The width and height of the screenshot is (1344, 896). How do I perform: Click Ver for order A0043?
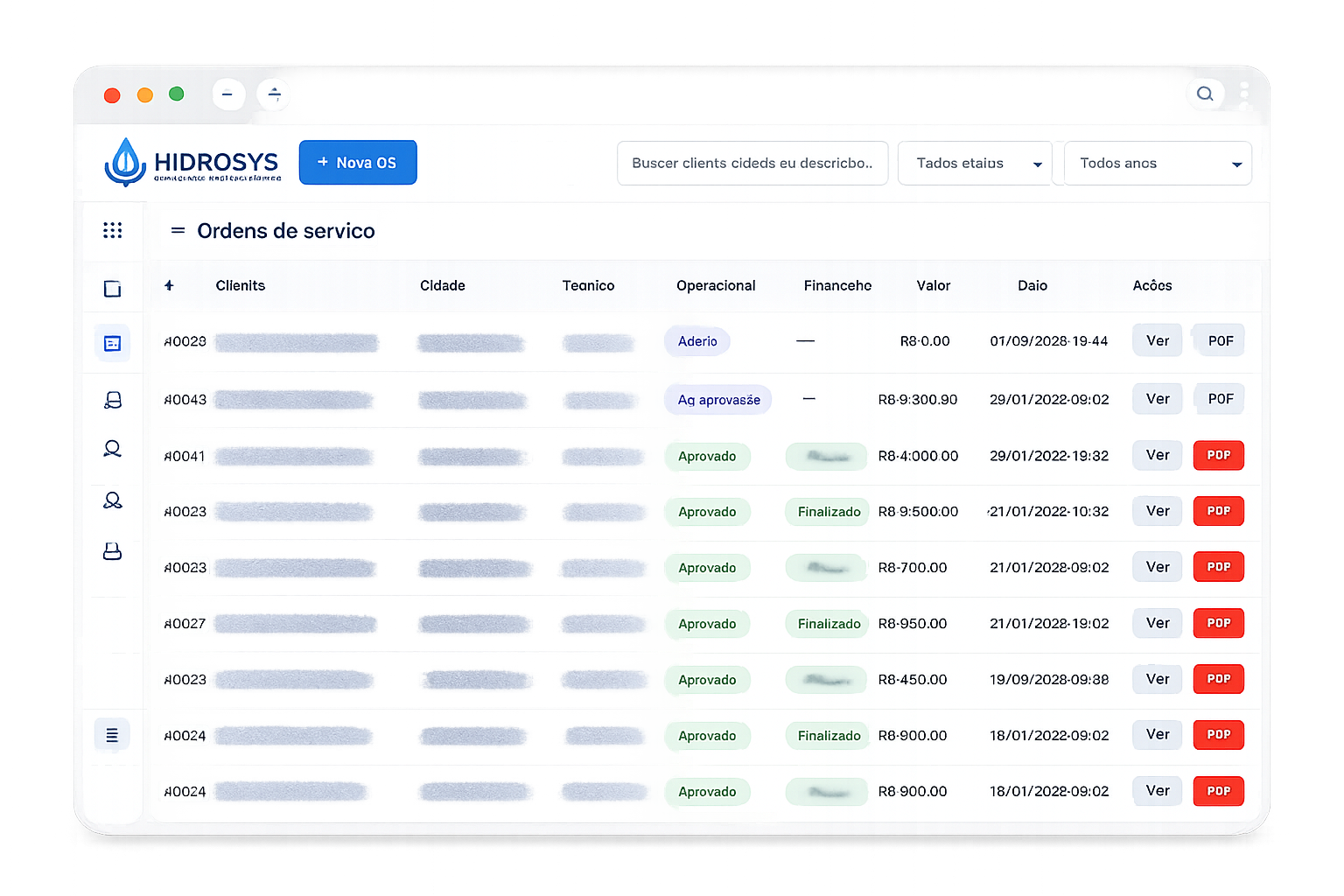point(1157,399)
